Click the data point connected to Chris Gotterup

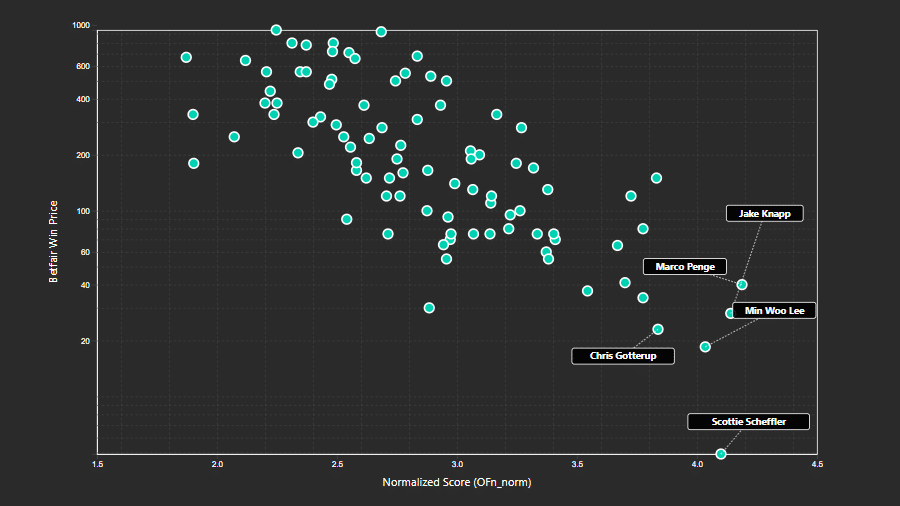pos(658,329)
